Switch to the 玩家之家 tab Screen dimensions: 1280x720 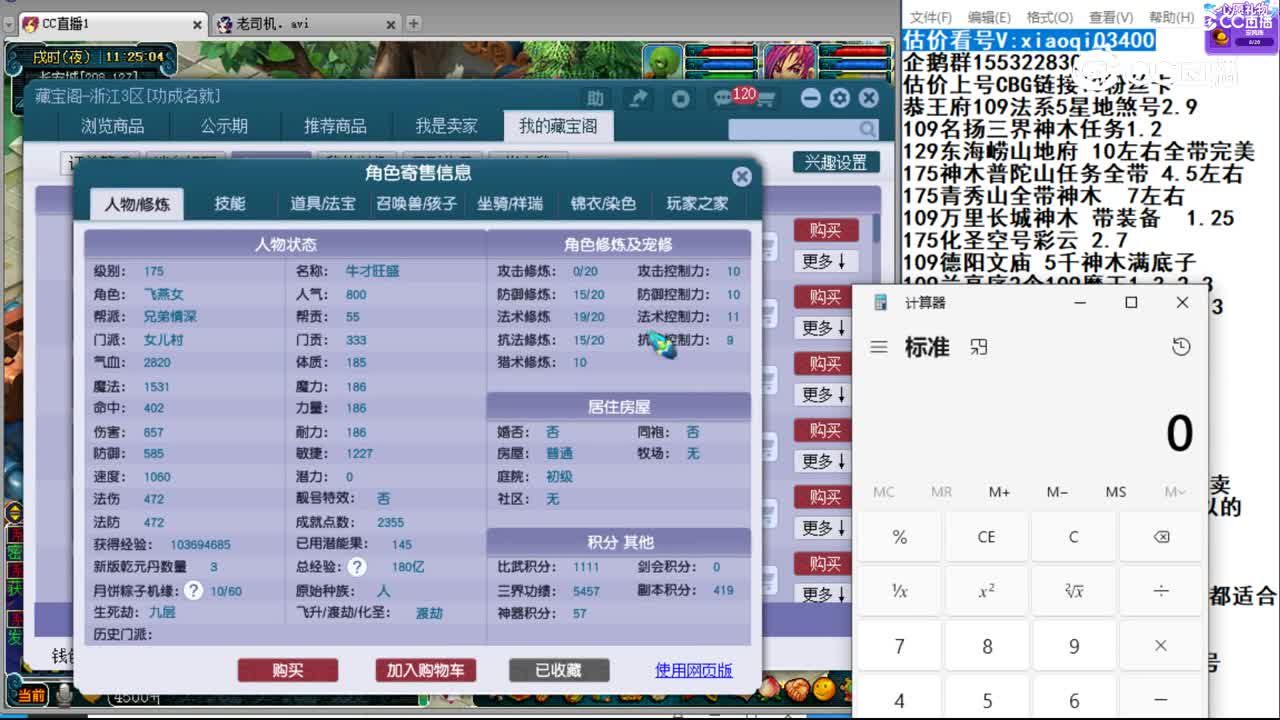click(x=697, y=204)
